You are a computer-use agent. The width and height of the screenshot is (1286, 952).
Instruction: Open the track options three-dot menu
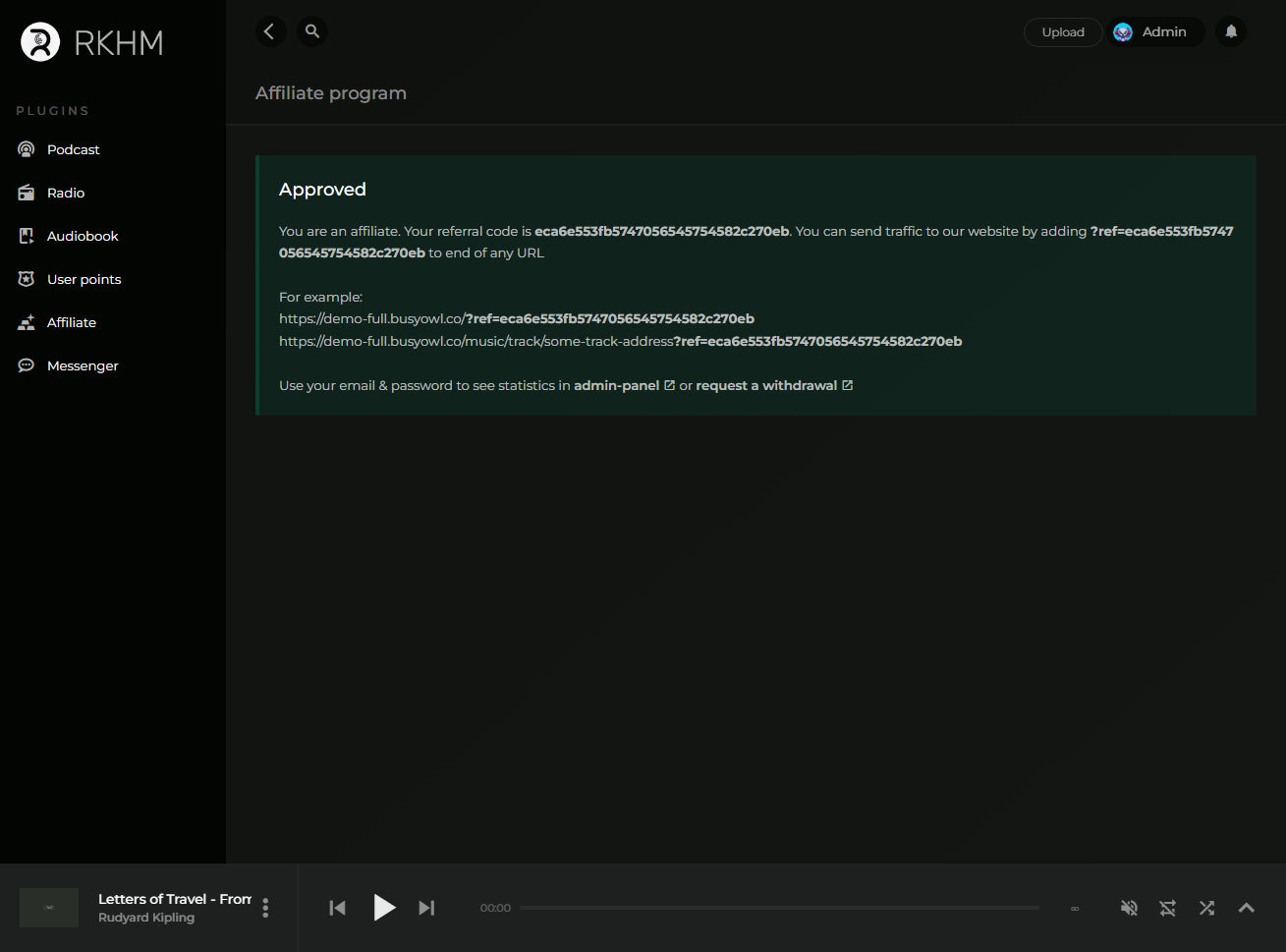265,908
